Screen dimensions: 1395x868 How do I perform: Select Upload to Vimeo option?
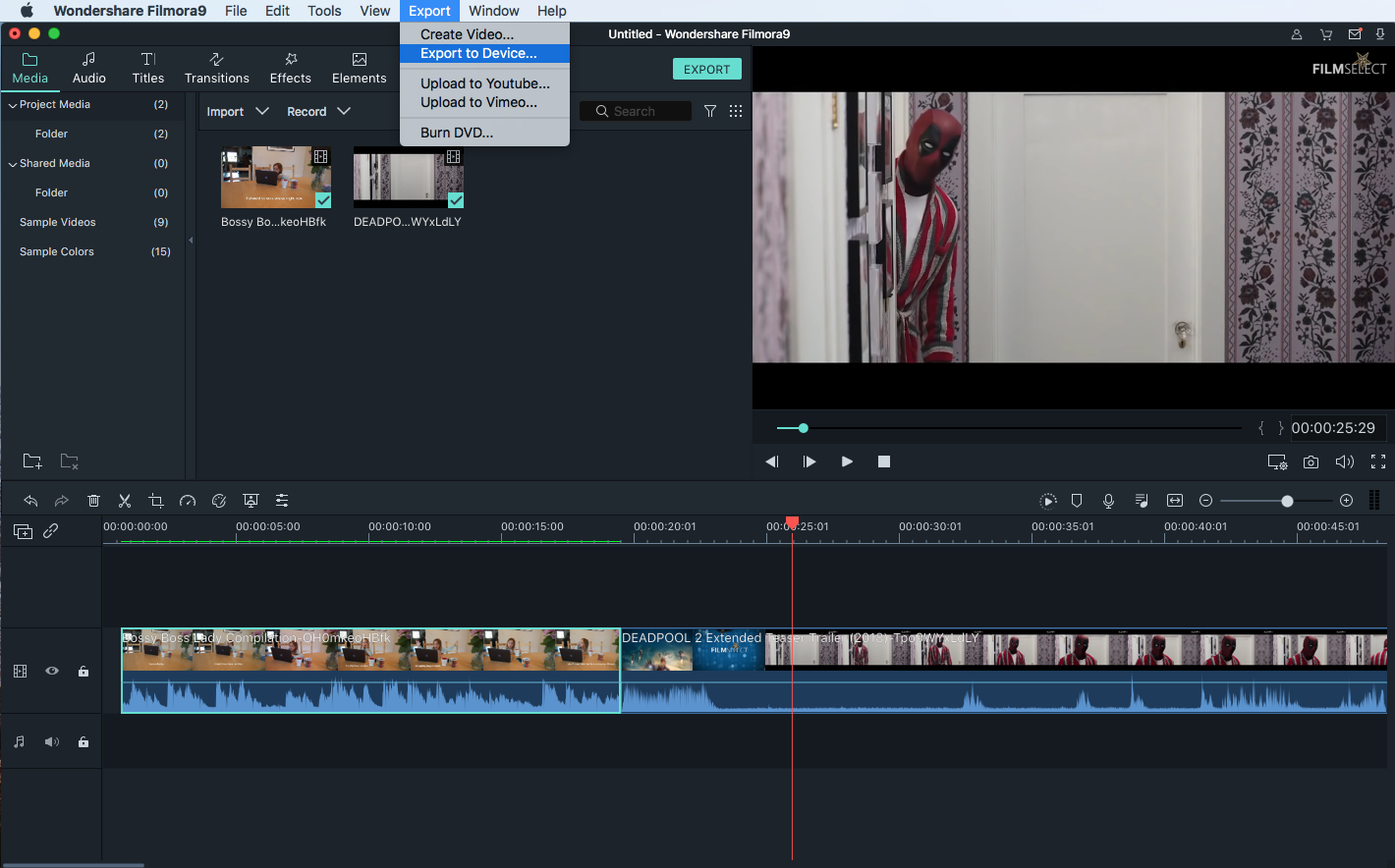click(x=484, y=102)
